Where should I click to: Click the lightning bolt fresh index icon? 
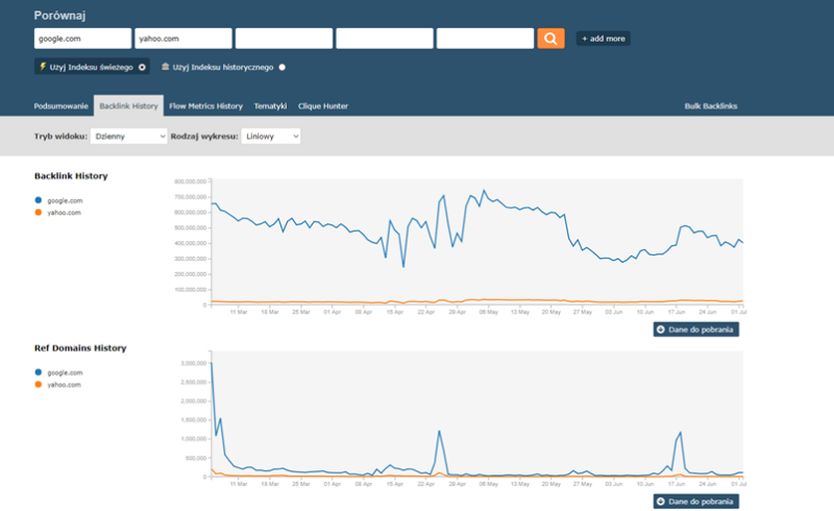(x=43, y=67)
